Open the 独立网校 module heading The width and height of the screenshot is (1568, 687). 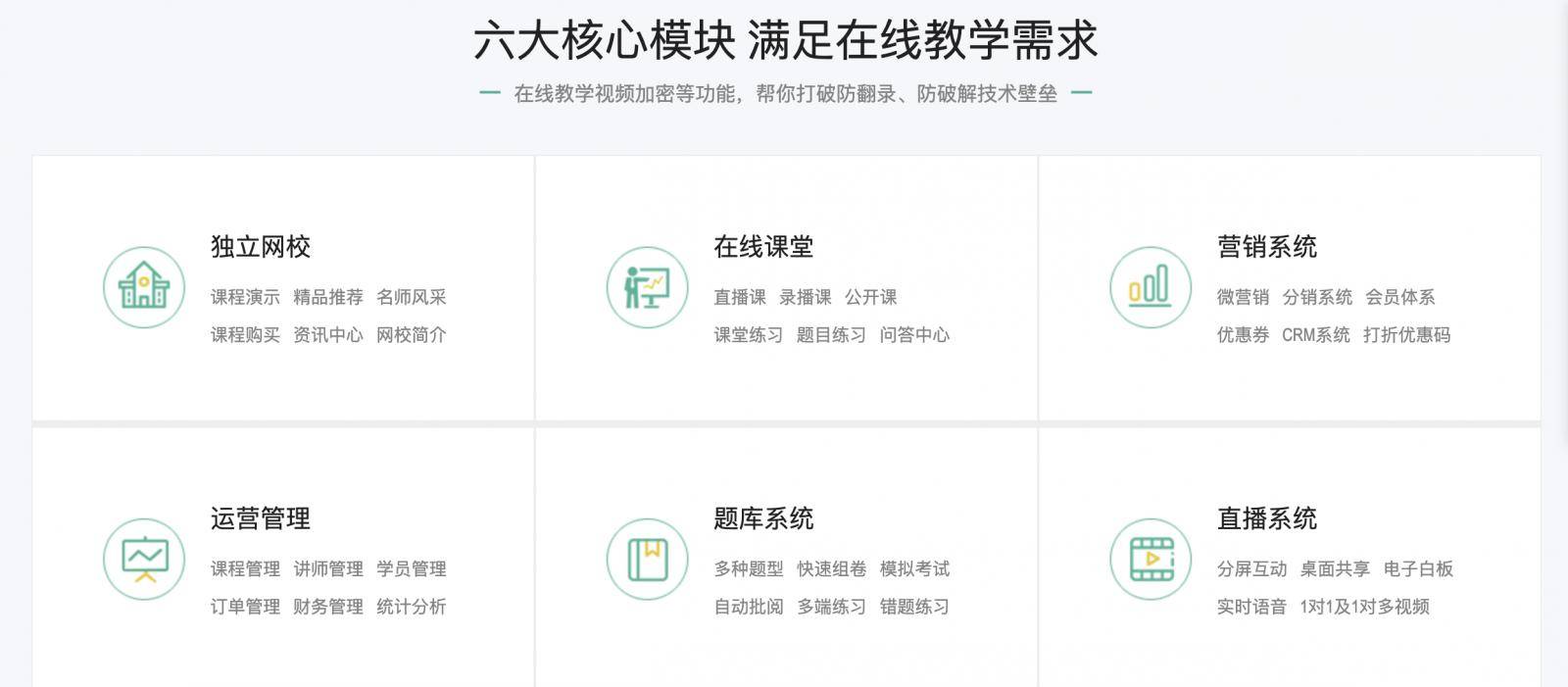261,247
